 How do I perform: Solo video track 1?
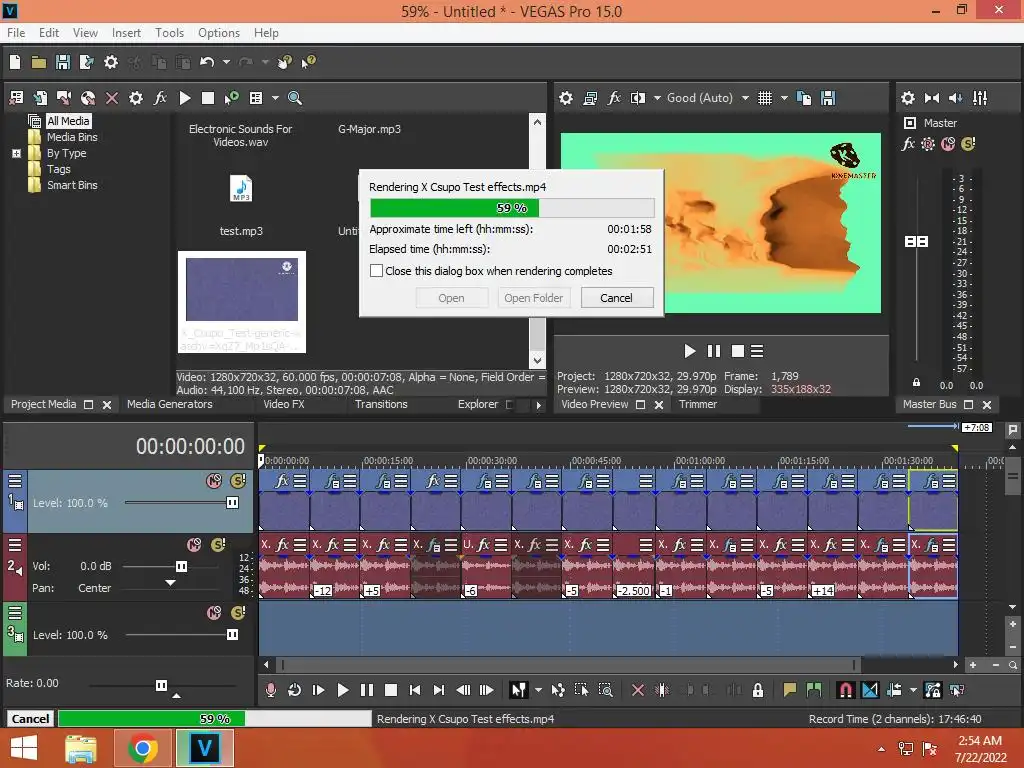point(238,481)
